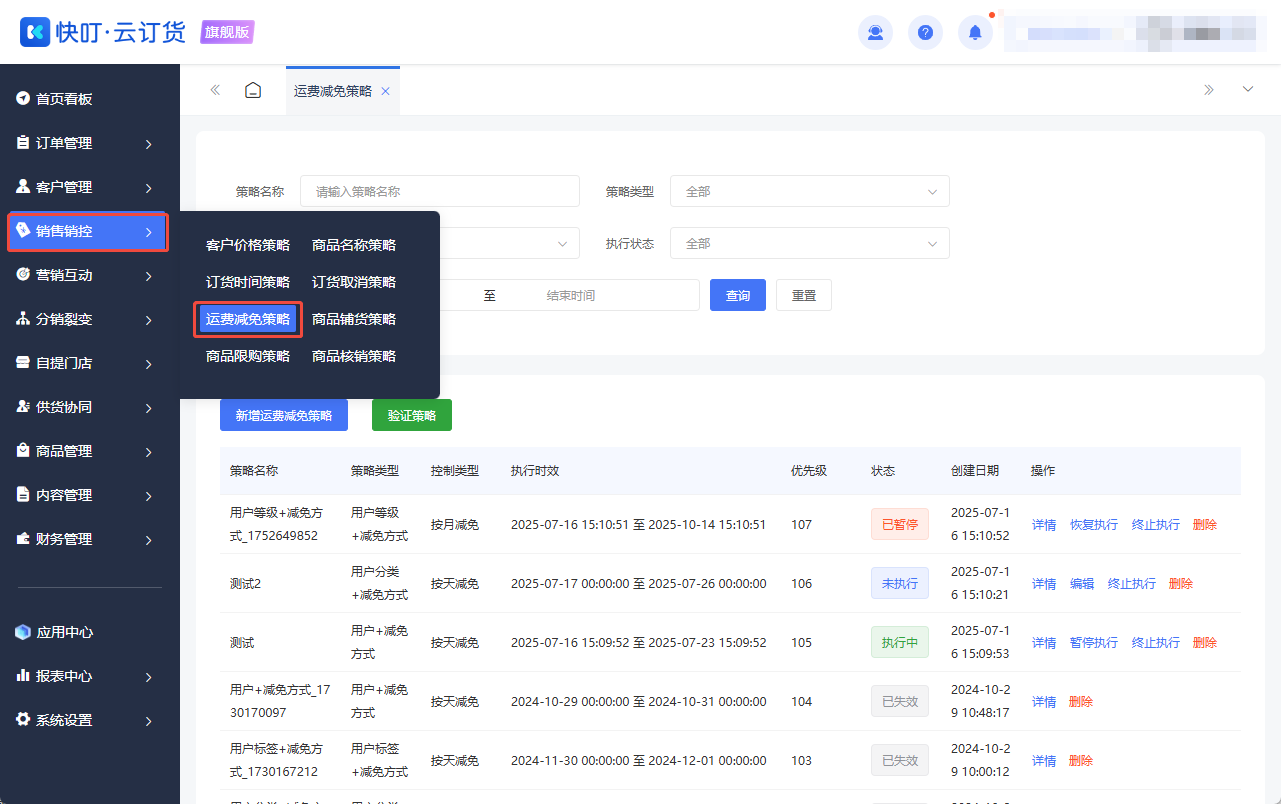The height and width of the screenshot is (804, 1281).
Task: Choose 订货取消策略 from submenu
Action: [x=354, y=282]
